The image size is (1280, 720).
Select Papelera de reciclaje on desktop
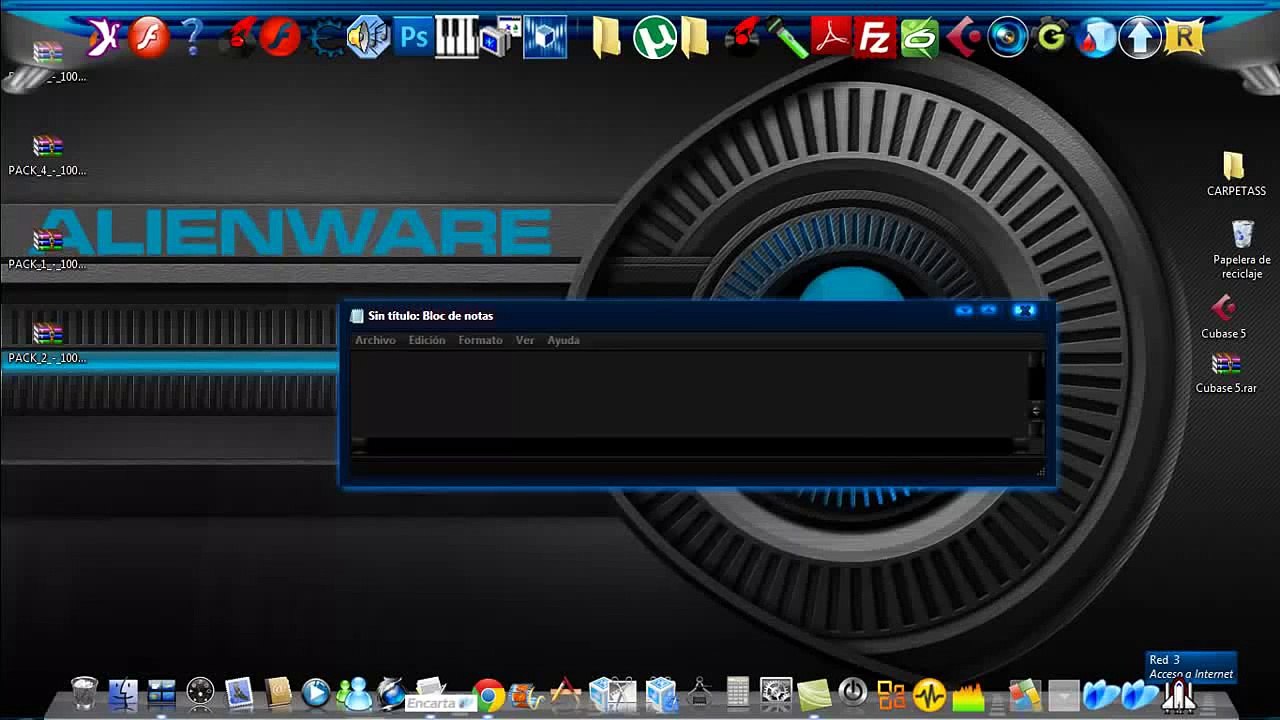pyautogui.click(x=1242, y=250)
